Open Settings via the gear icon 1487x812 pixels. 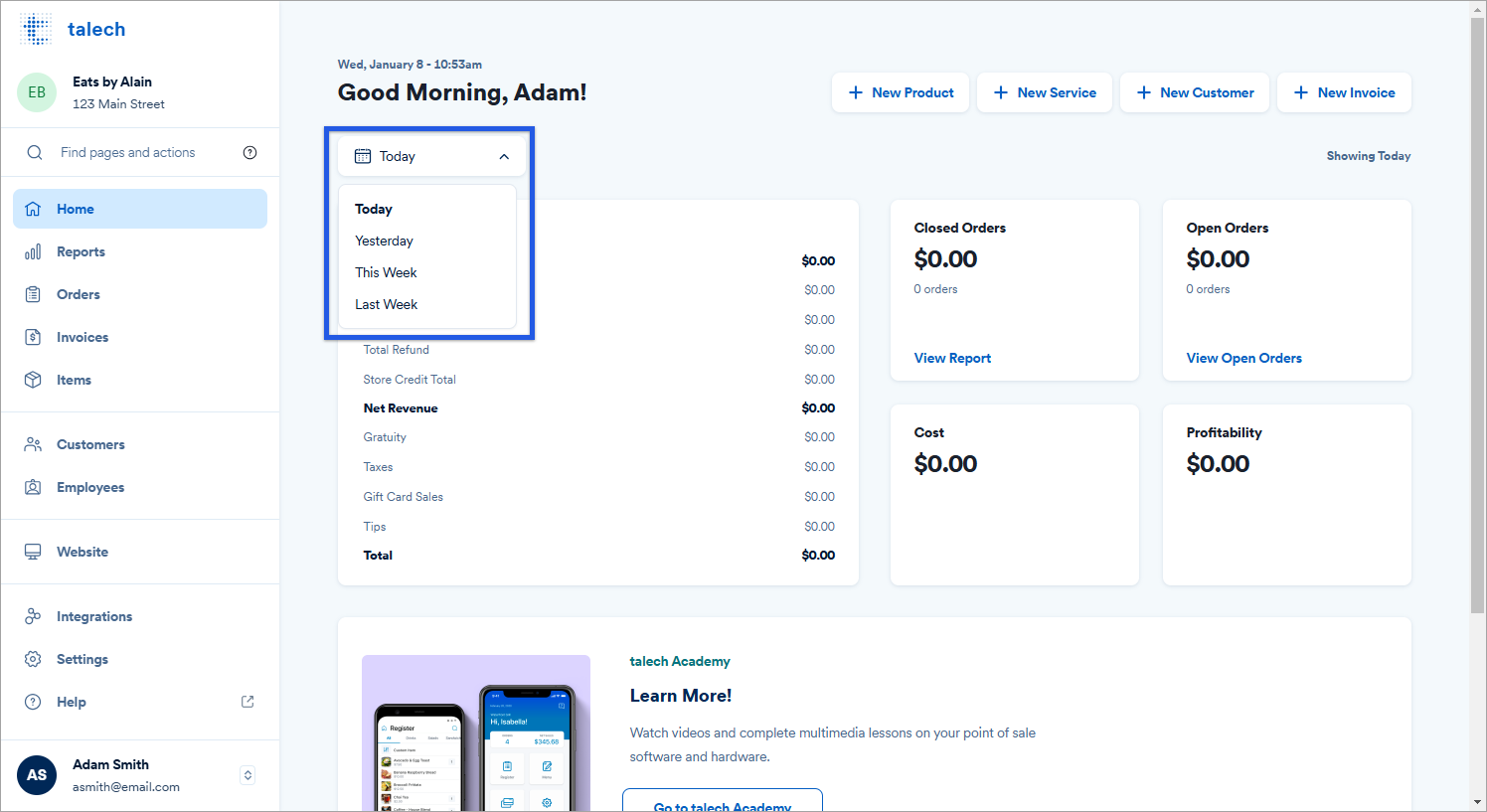click(33, 660)
